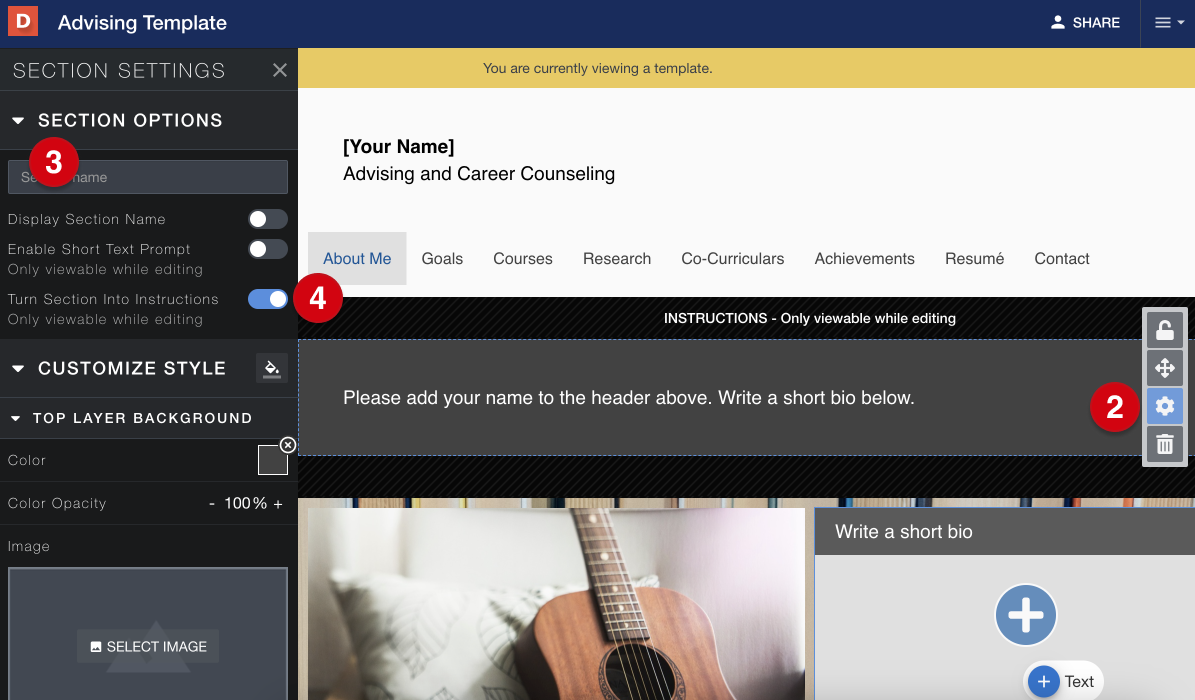Screen dimensions: 1195x700
Task: Click the large blue plus add-content button
Action: pyautogui.click(x=1025, y=615)
